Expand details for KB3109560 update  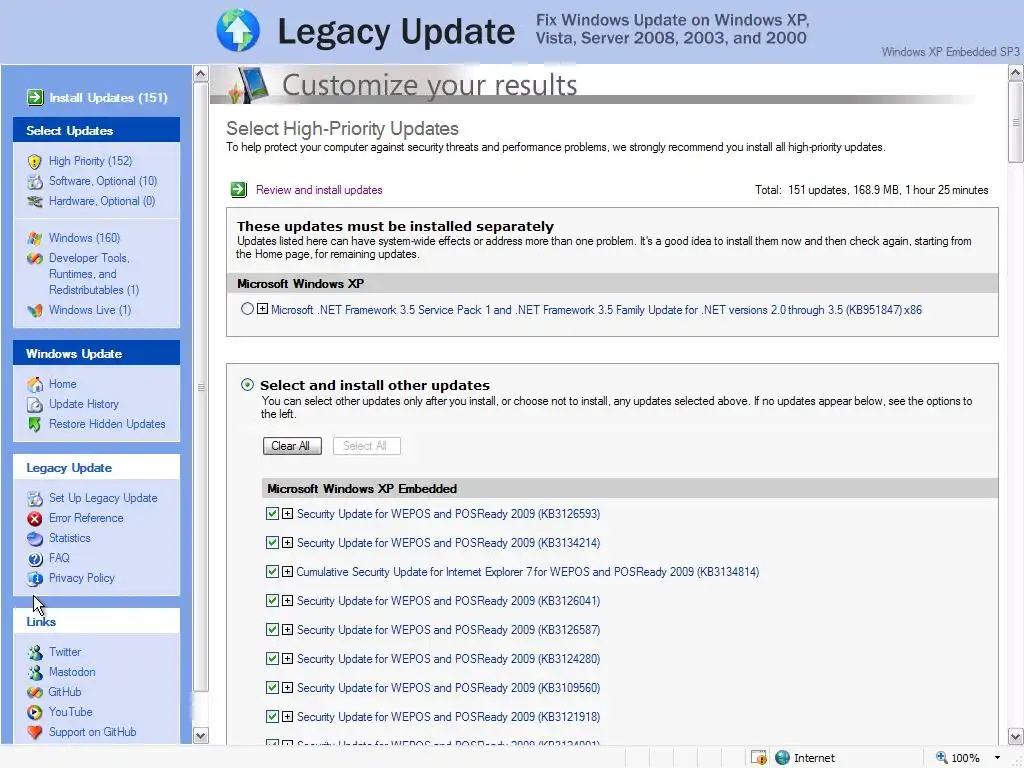coord(287,688)
